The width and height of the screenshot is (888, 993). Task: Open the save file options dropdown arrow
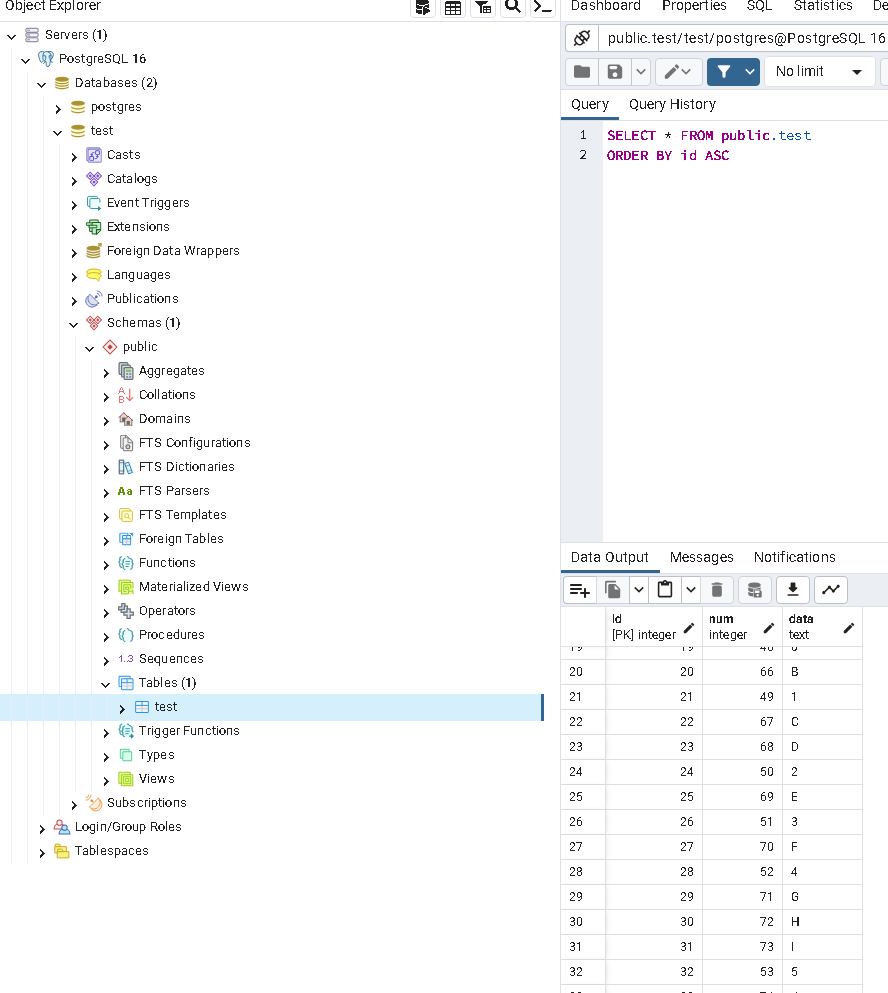pos(641,72)
